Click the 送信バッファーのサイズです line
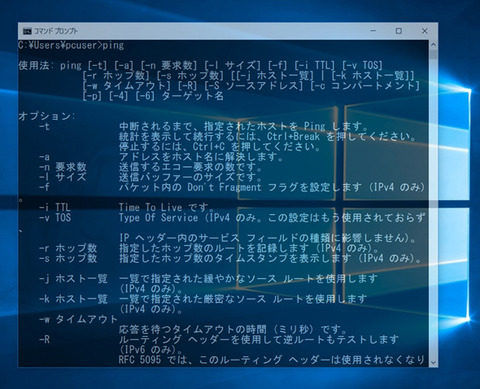Screen dimensions: 480x389 191,177
